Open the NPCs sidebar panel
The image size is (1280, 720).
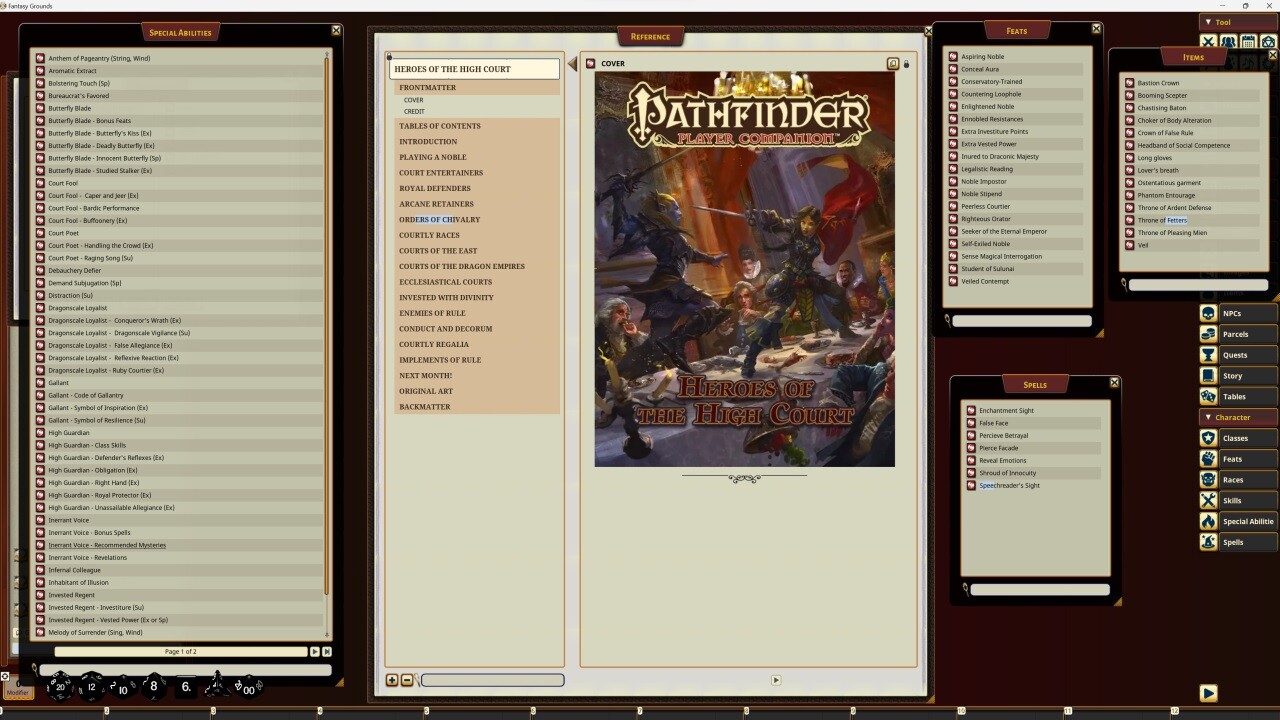point(1208,313)
